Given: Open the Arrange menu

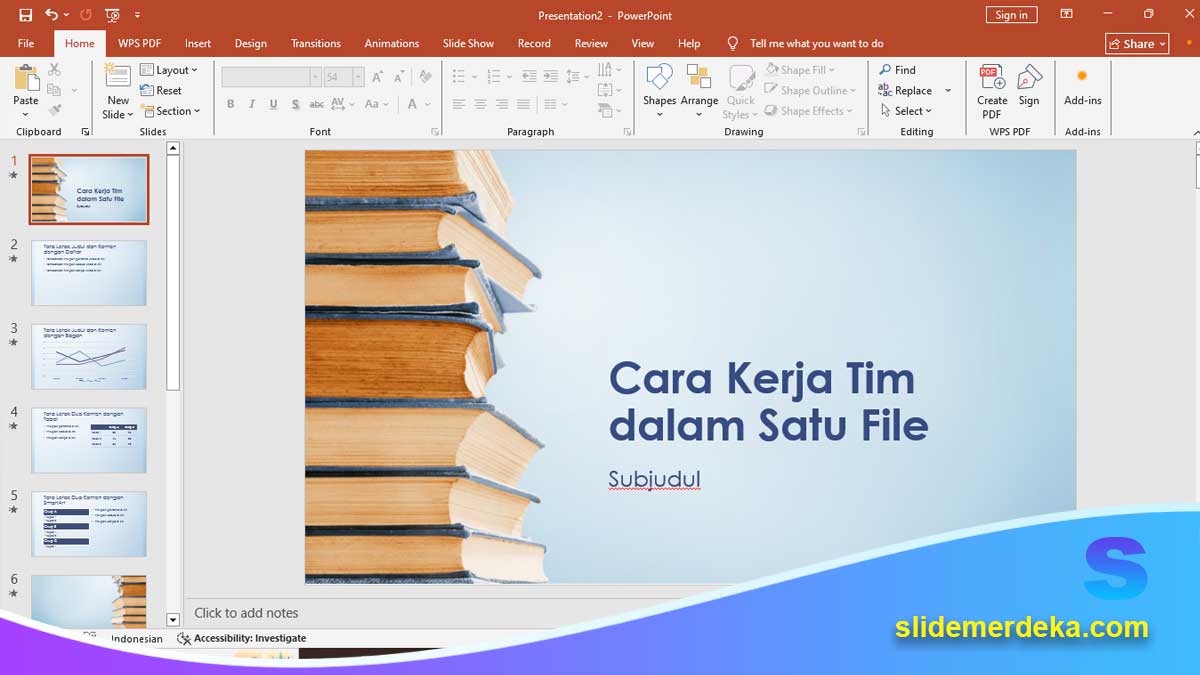Looking at the screenshot, I should point(699,90).
